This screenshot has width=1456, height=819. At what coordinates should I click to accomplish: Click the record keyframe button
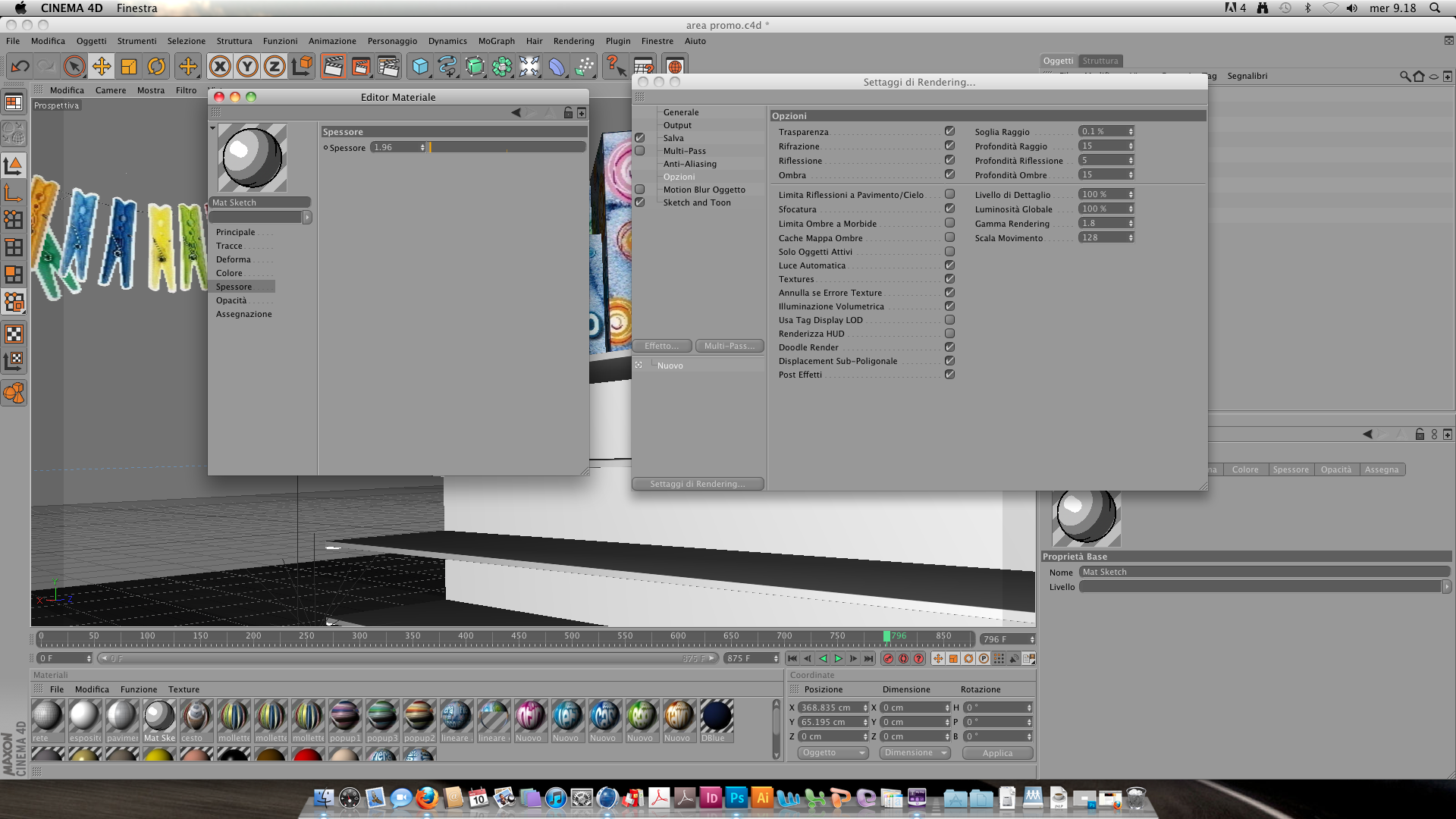point(888,659)
